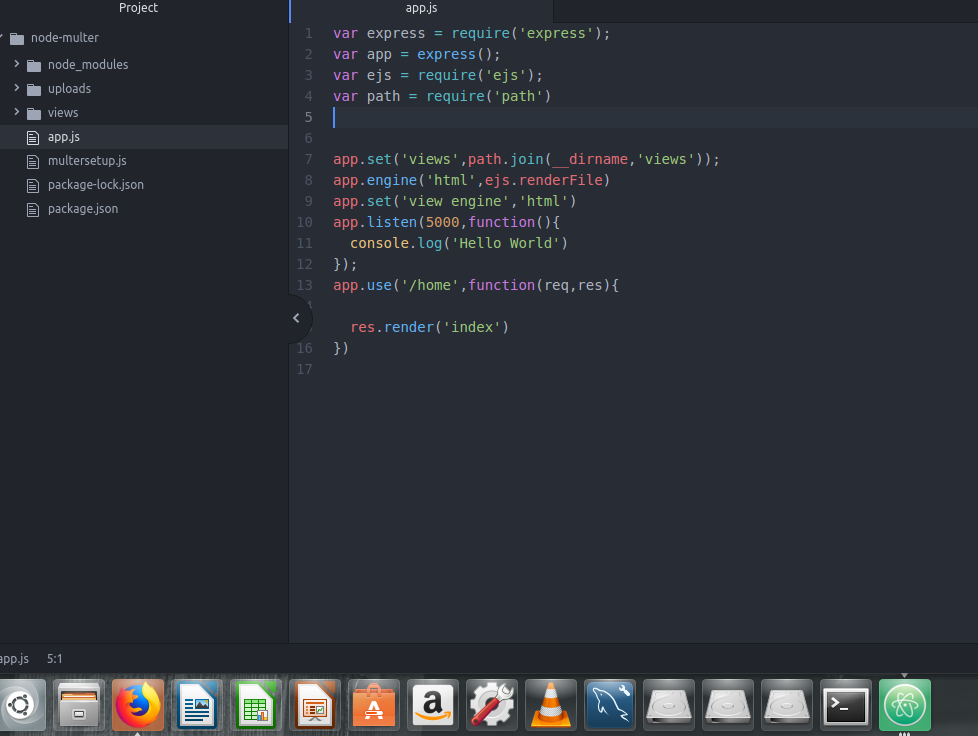
Task: Click the cursor position indicator 5:1
Action: click(x=54, y=658)
